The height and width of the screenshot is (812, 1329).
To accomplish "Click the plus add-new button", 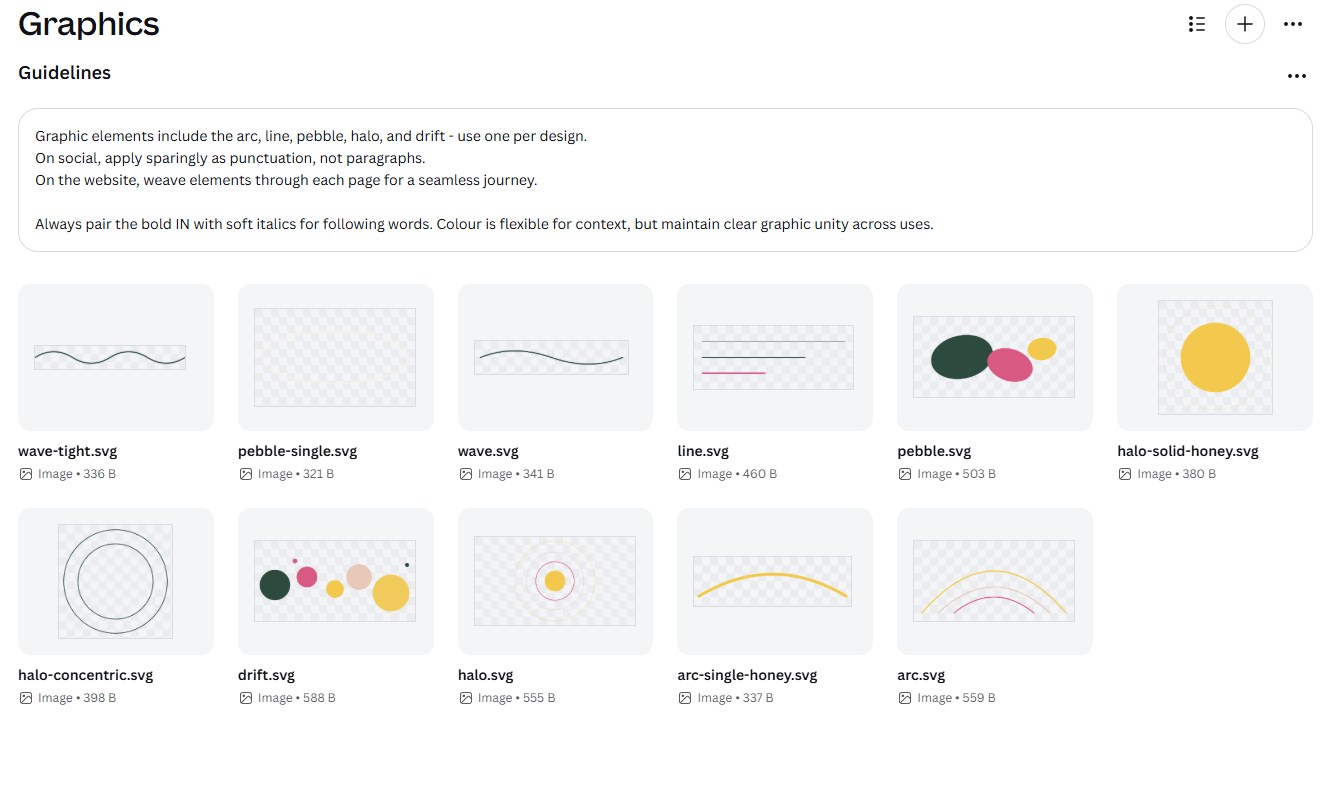I will (1245, 24).
